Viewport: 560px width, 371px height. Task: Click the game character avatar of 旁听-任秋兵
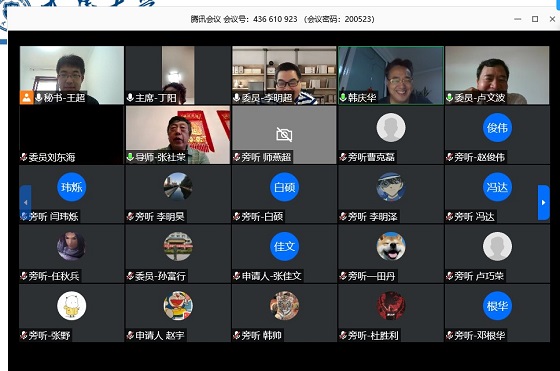coord(71,246)
